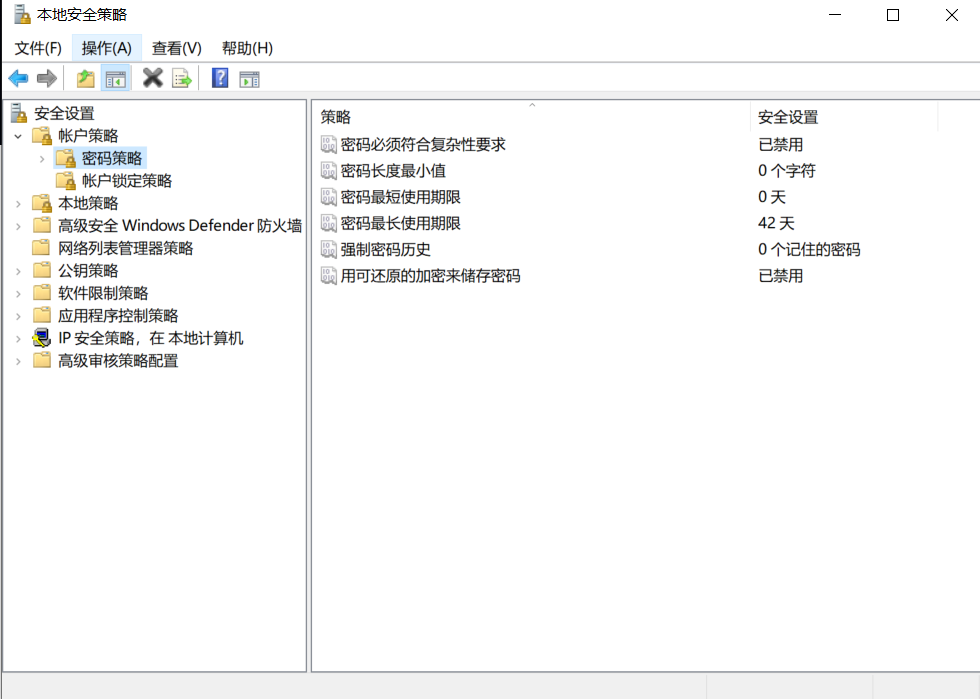Viewport: 980px width, 699px height.
Task: Click the 帐户锁定策略 folder icon
Action: tap(66, 181)
